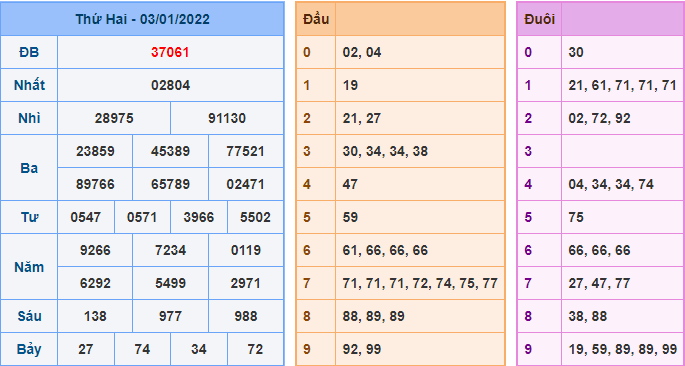
Task: Click the digit 1 label in the Đầu table
Action: coord(307,85)
